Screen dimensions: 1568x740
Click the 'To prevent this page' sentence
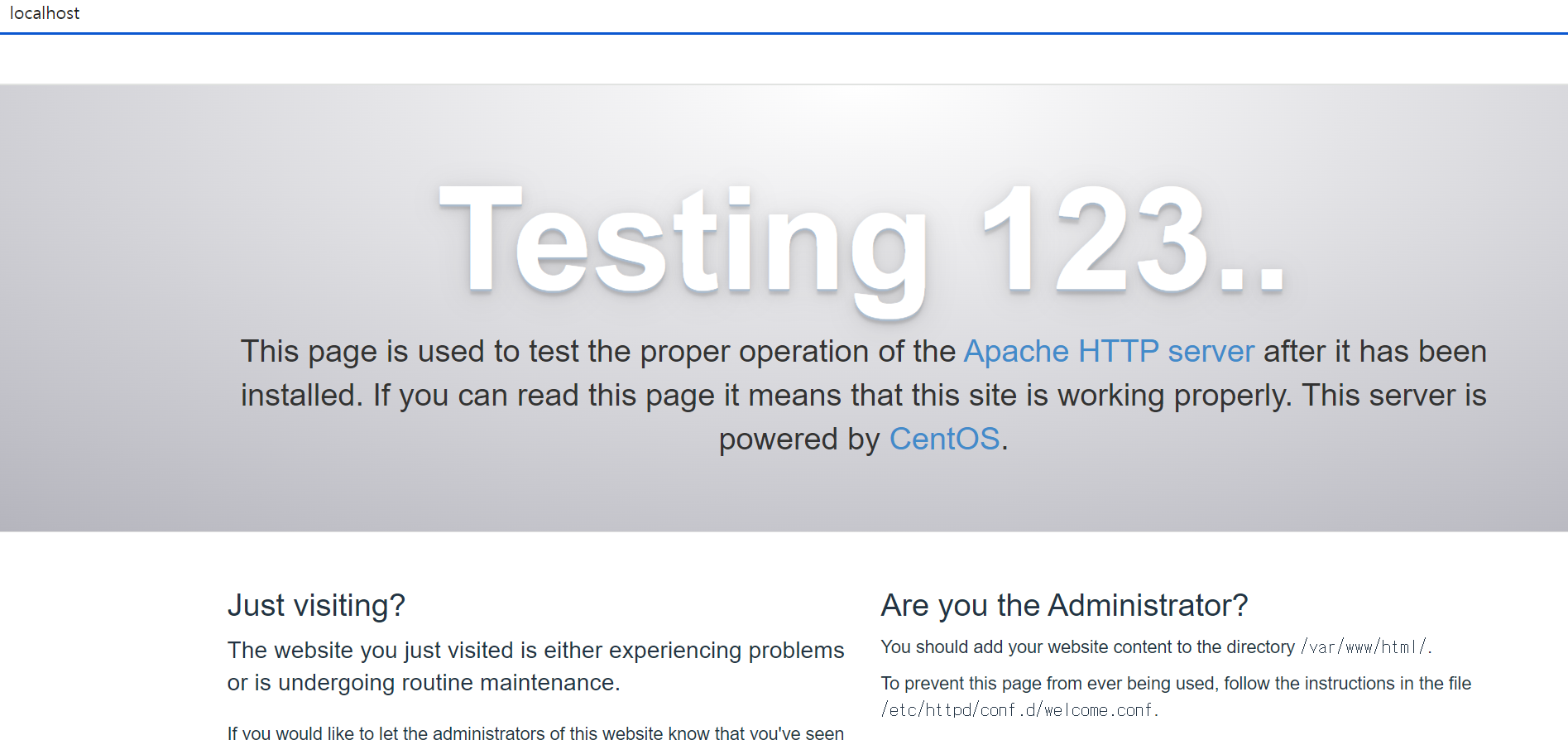tap(1176, 696)
